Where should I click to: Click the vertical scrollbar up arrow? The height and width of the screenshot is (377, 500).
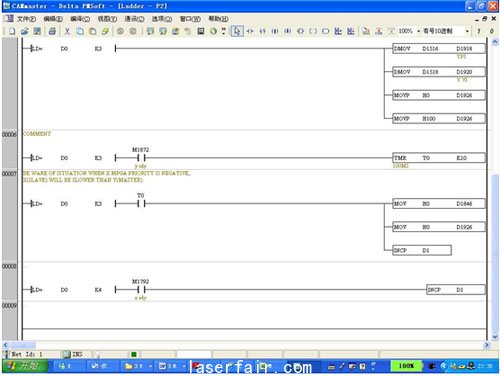(495, 42)
